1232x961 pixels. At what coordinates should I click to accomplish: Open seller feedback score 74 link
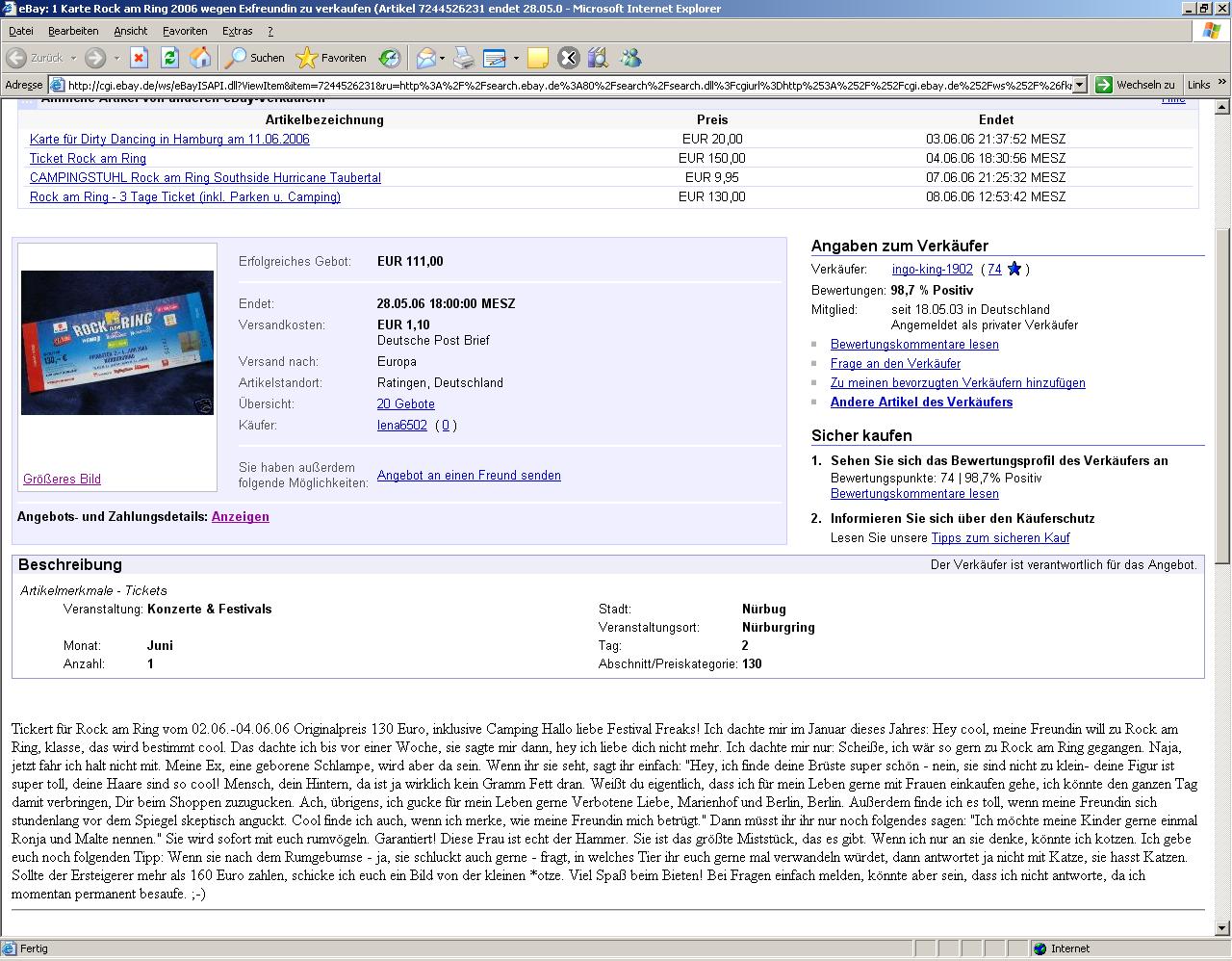[995, 270]
